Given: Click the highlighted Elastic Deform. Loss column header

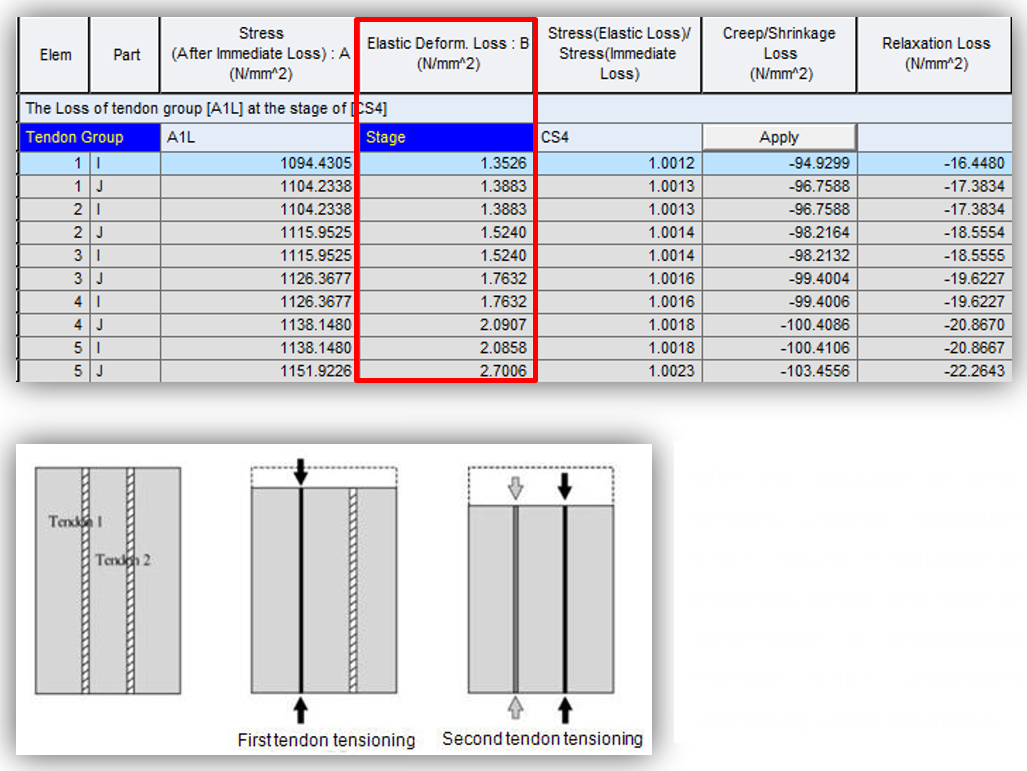Looking at the screenshot, I should (x=447, y=54).
